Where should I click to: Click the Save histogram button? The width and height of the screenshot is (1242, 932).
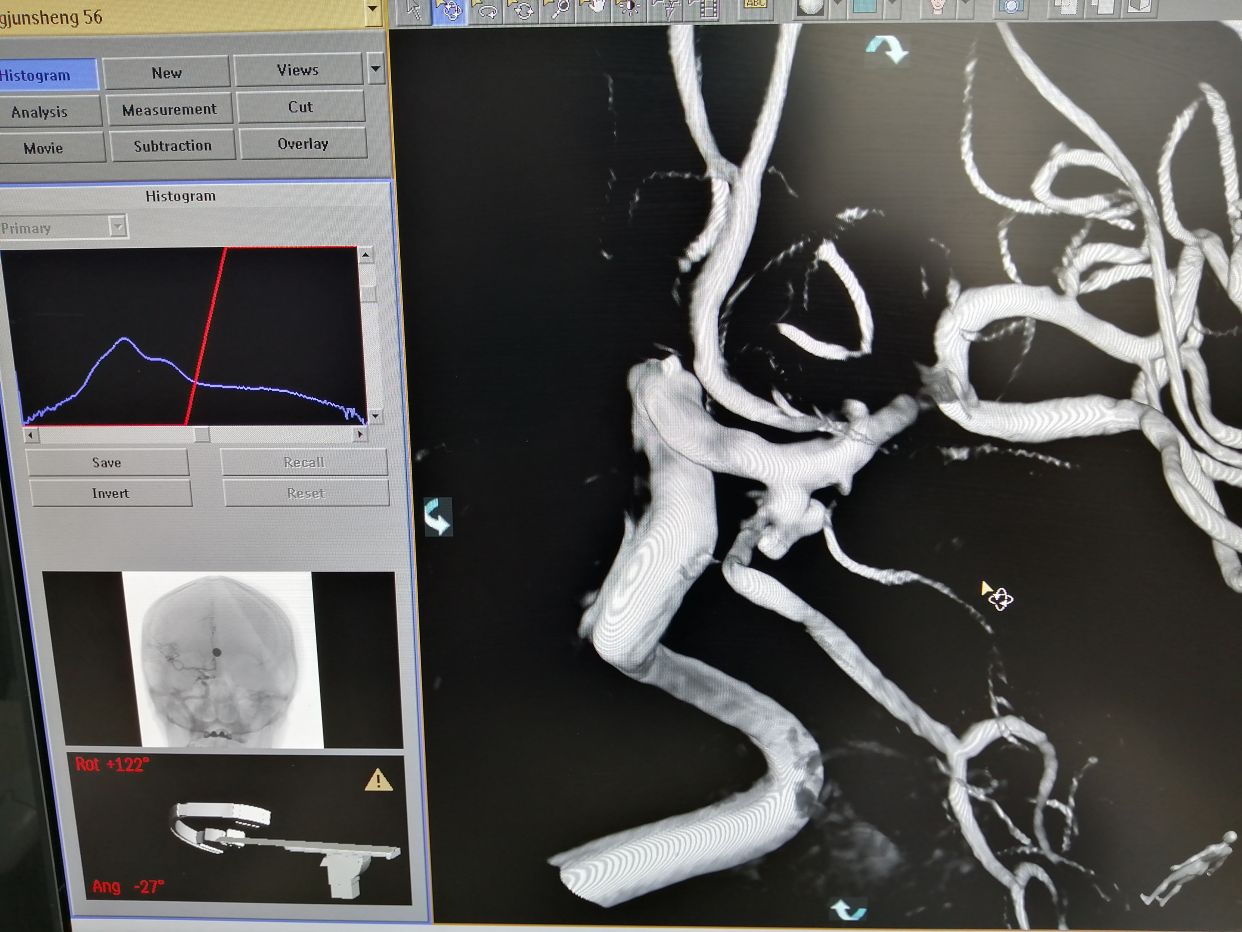(x=107, y=462)
